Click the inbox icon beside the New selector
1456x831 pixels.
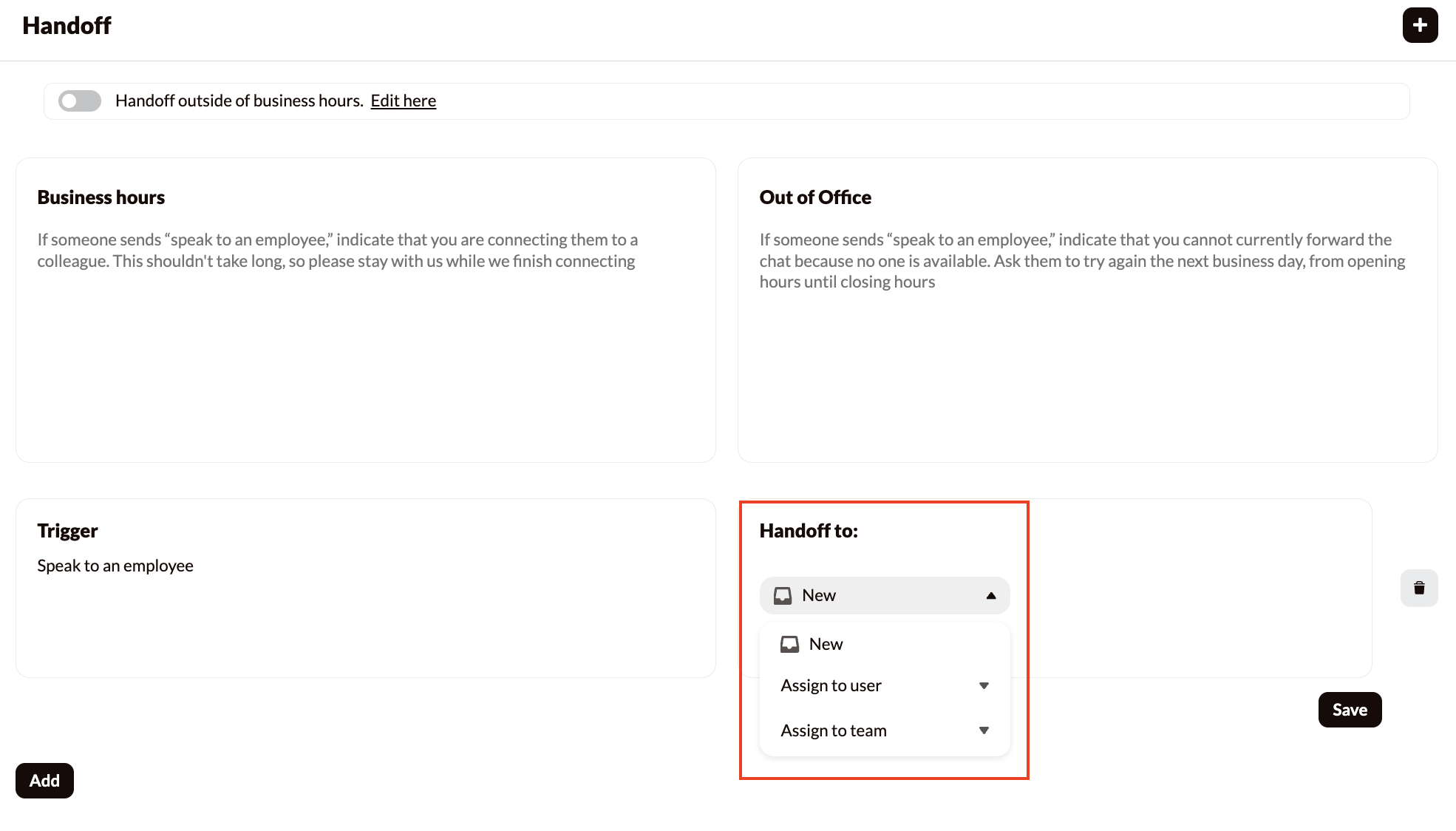(x=783, y=595)
